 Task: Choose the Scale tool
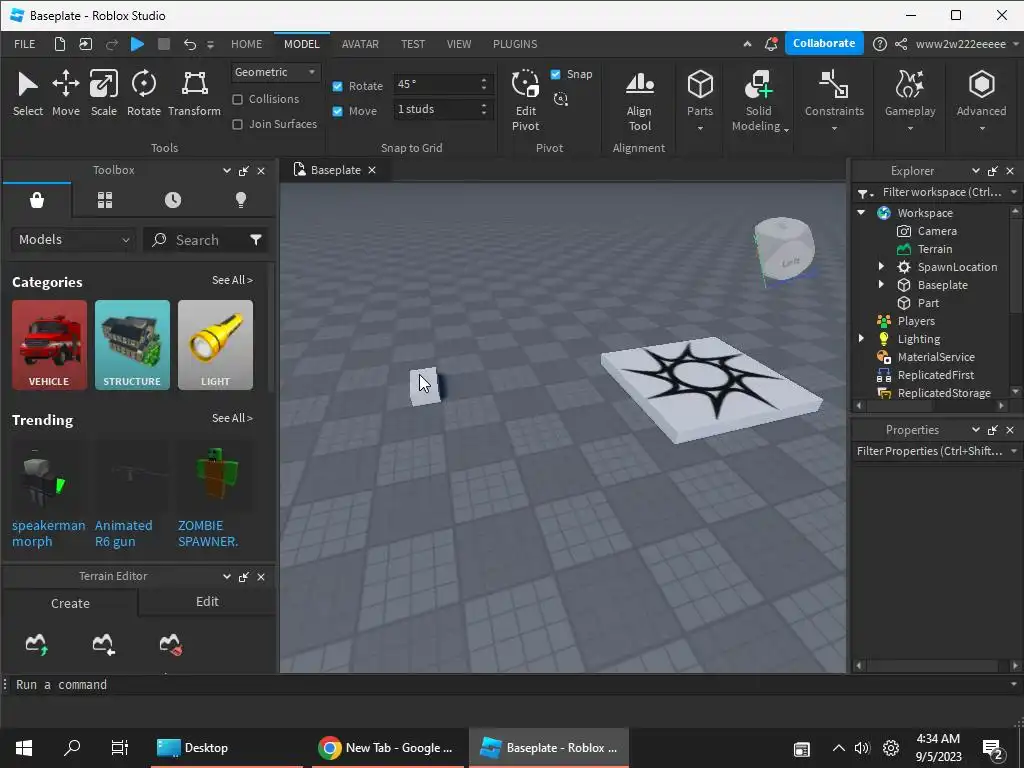[x=104, y=93]
